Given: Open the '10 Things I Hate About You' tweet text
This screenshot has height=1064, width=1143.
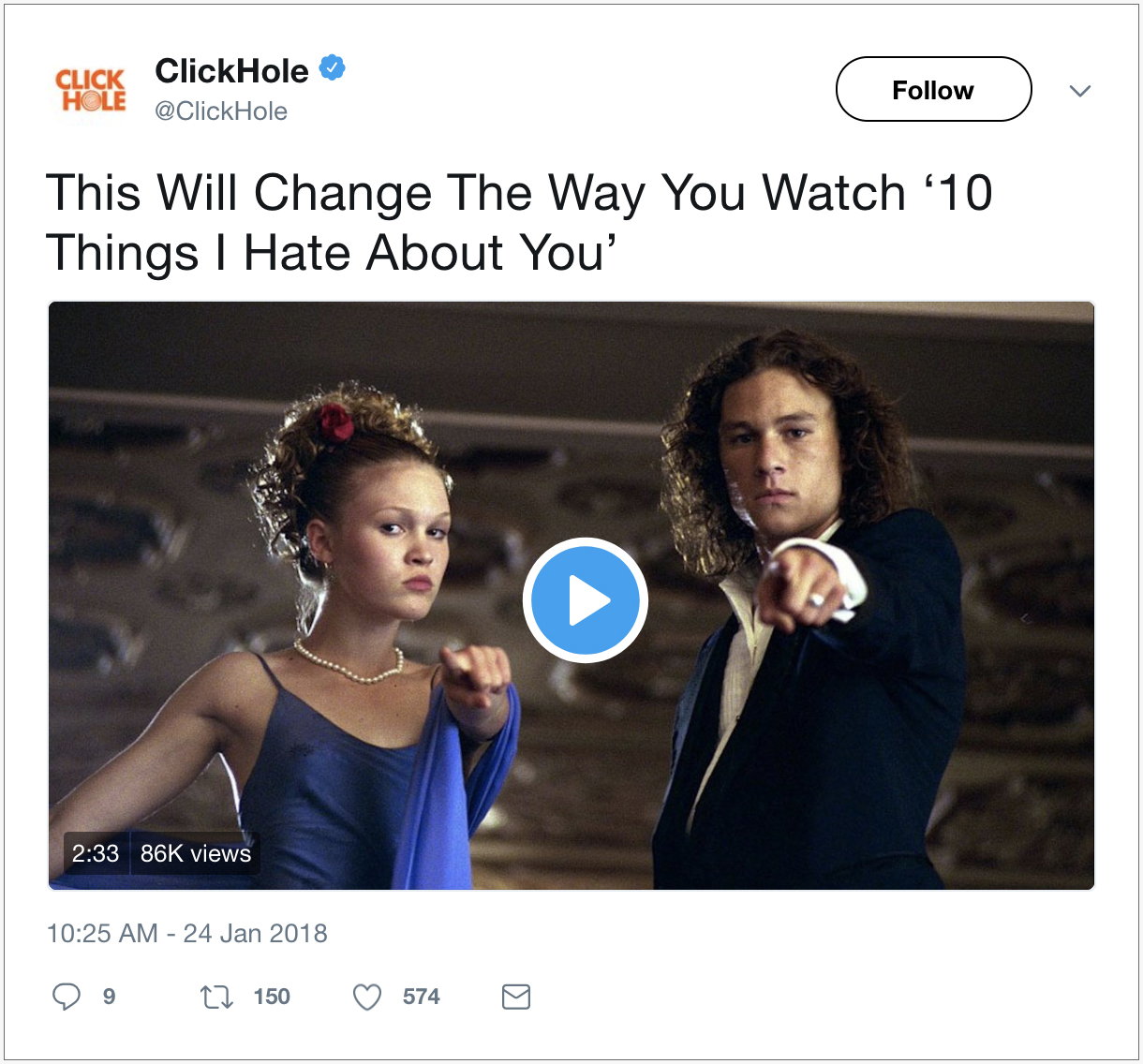Looking at the screenshot, I should coord(518,222).
